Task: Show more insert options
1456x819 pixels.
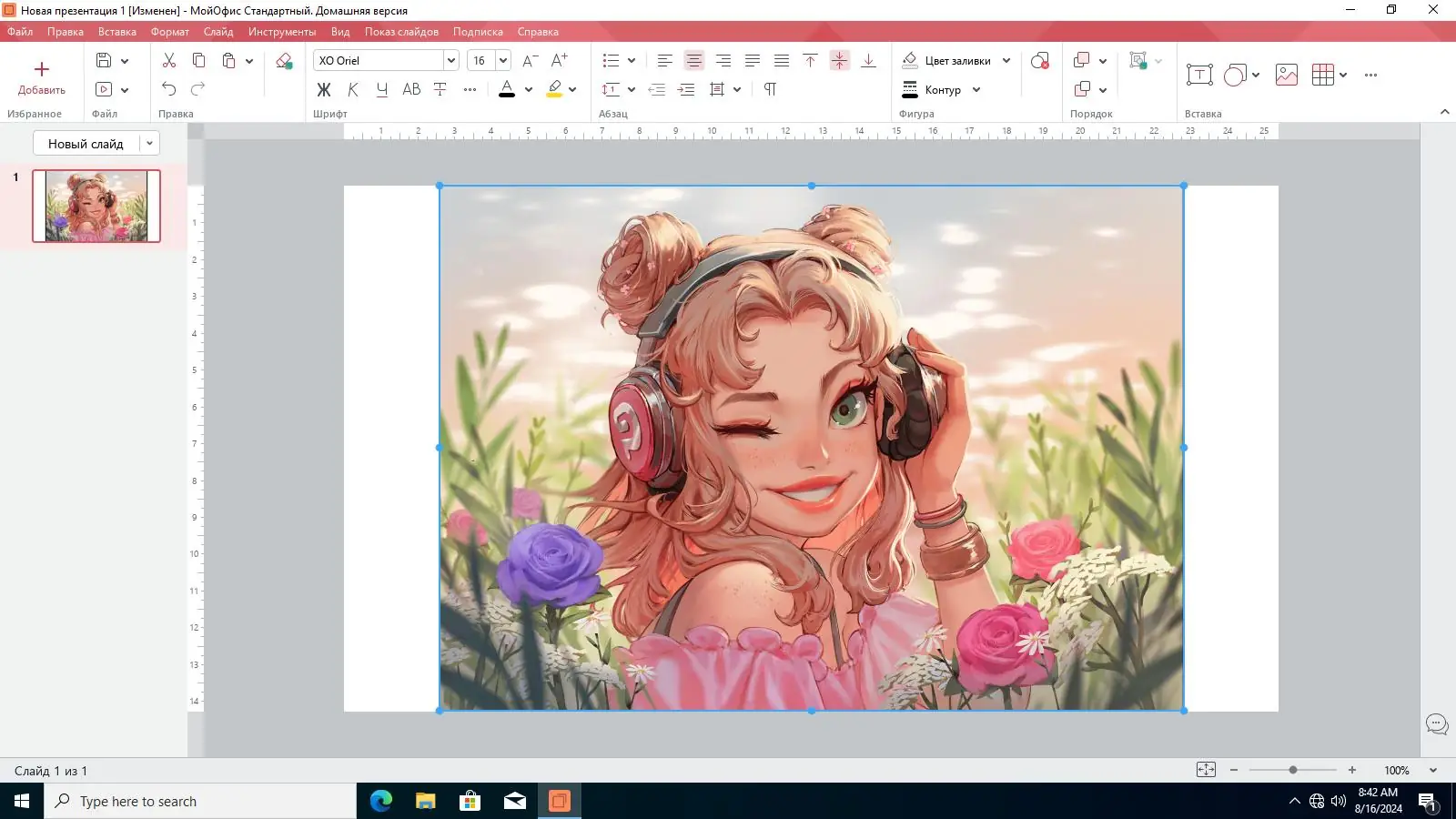Action: point(1371,75)
